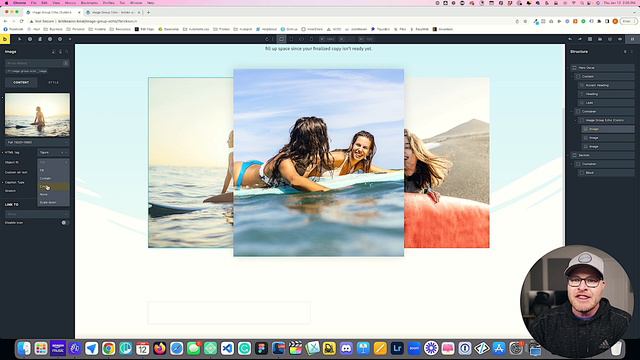Screen dimensions: 640x360
Task: Select the Block row in Structure panel
Action: [x=607, y=173]
